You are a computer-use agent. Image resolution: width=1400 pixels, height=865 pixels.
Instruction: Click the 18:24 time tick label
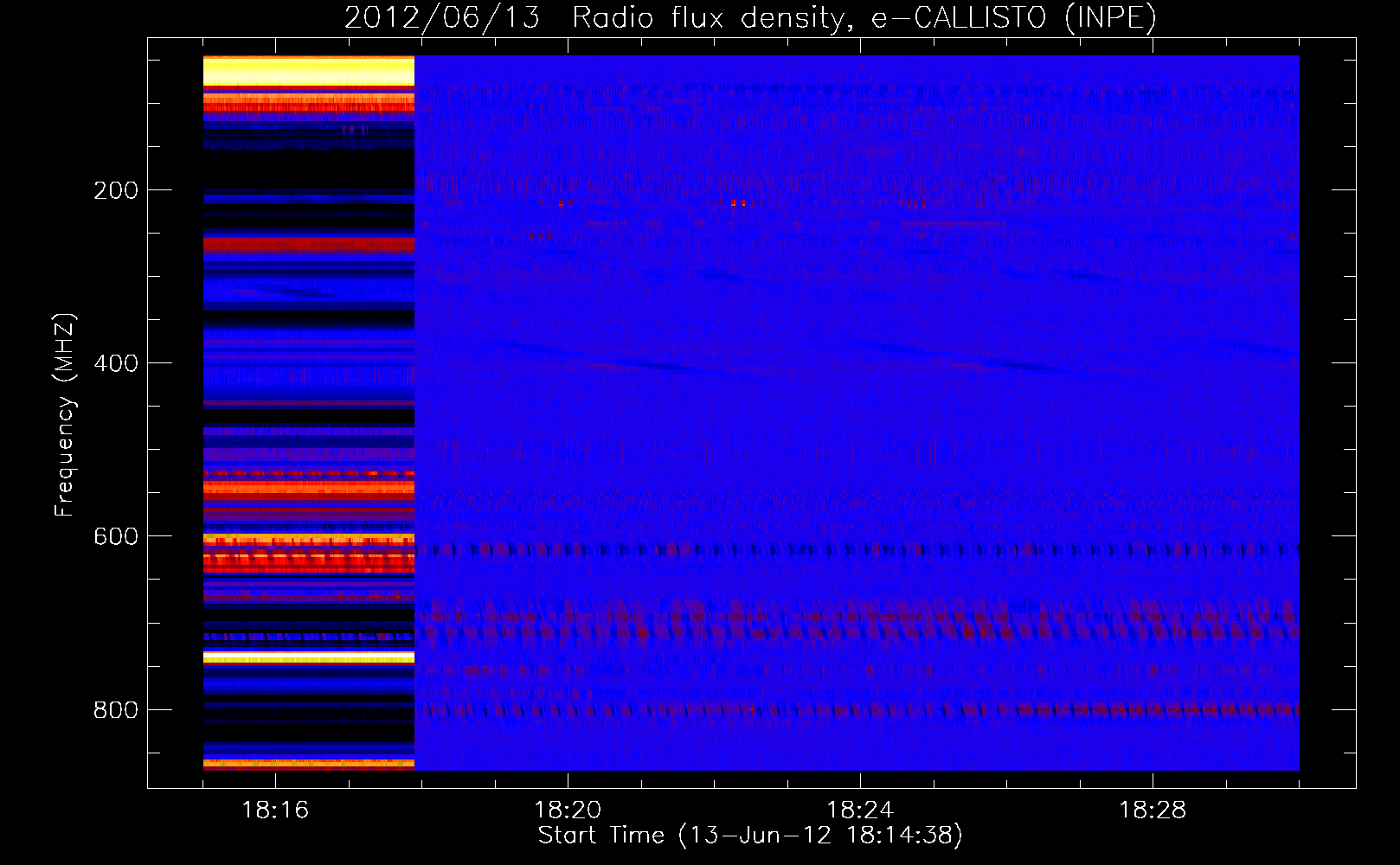coord(860,811)
